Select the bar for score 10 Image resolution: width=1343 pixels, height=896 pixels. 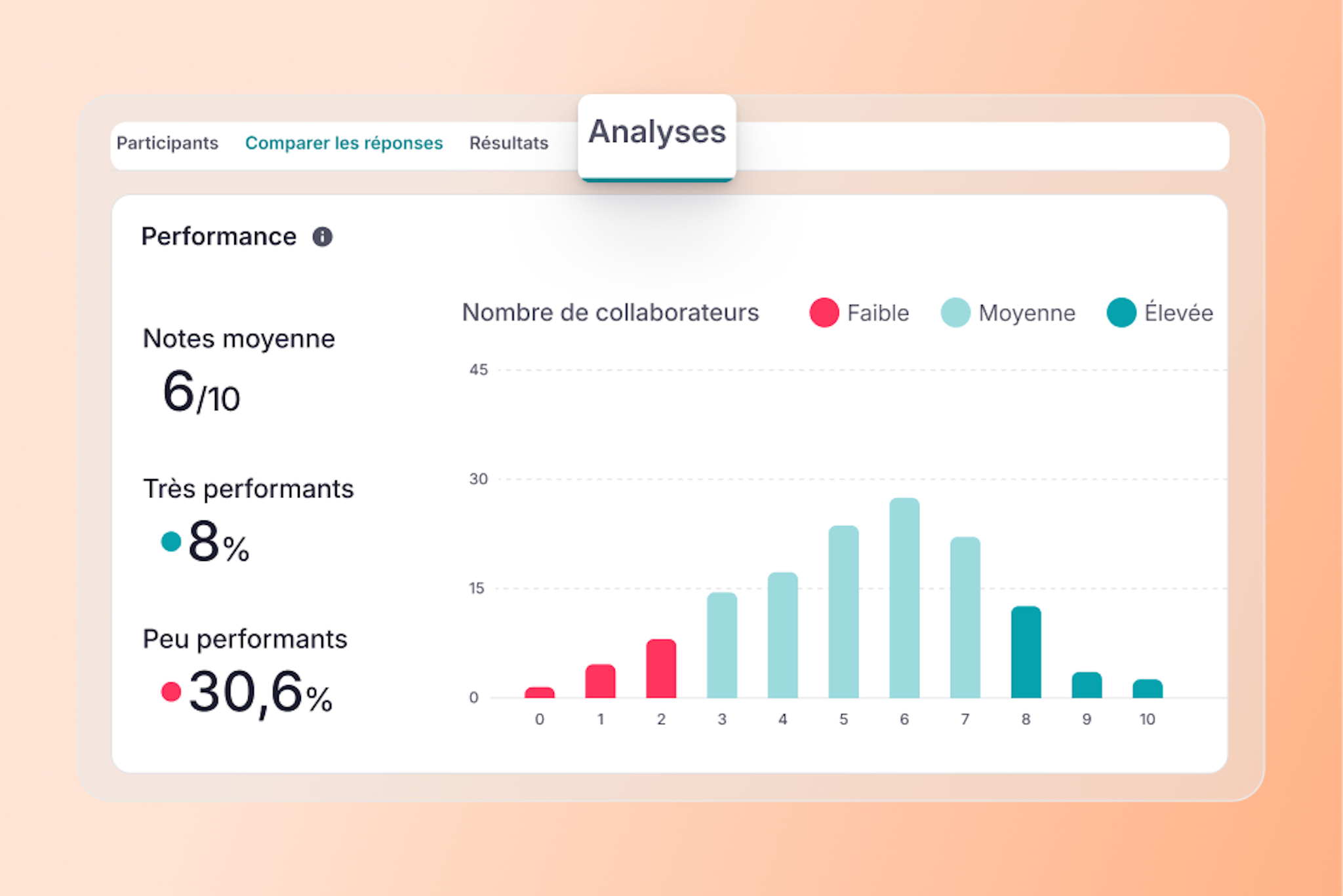(1148, 689)
